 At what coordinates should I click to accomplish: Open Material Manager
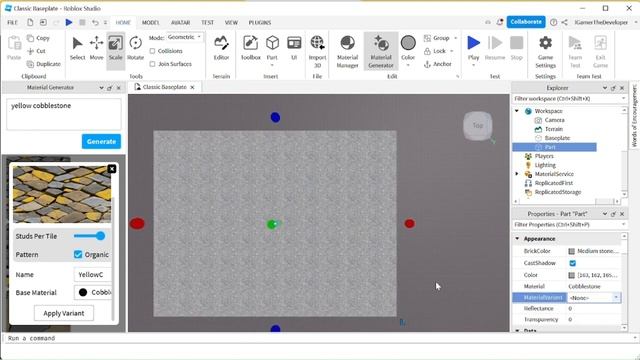(347, 51)
